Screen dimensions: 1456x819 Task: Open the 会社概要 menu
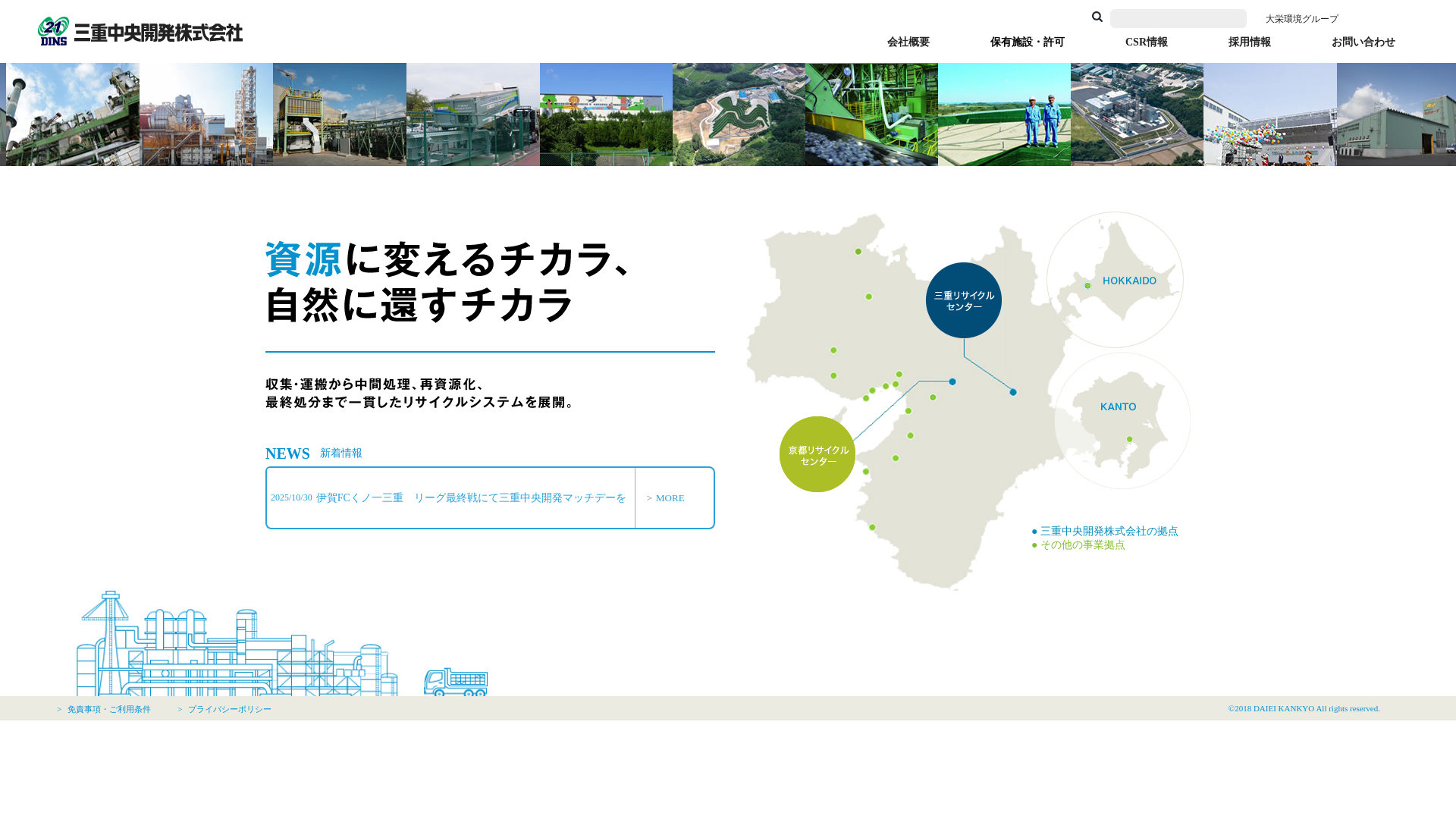tap(908, 42)
